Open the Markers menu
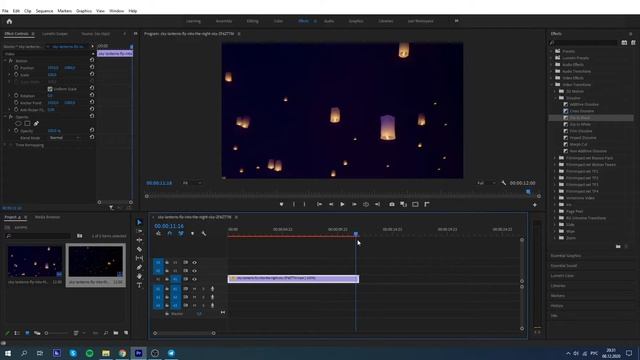This screenshot has height=360, width=640. (x=64, y=11)
